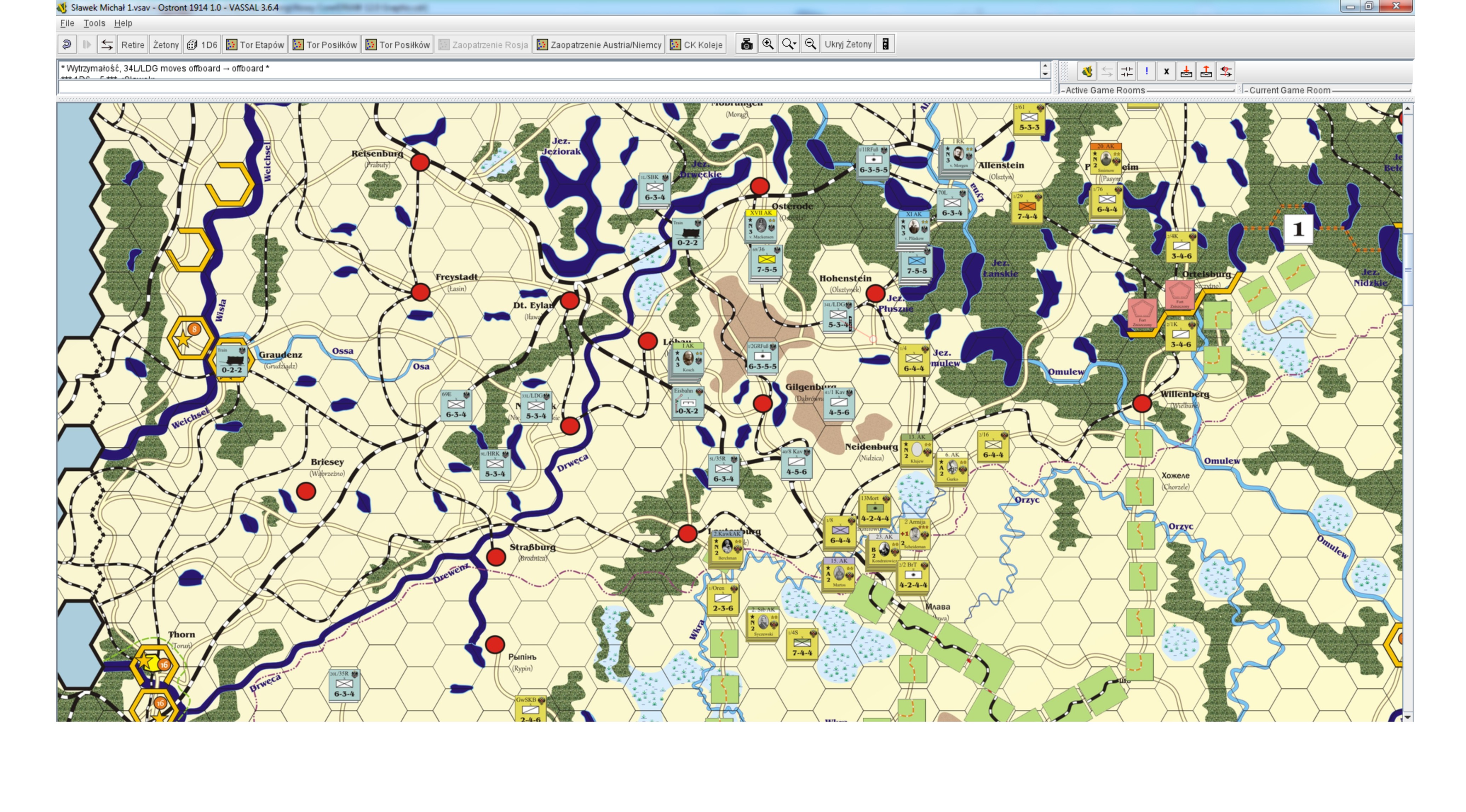Screen dimensions: 1466x812
Task: Click the camera snapshot icon
Action: click(747, 44)
